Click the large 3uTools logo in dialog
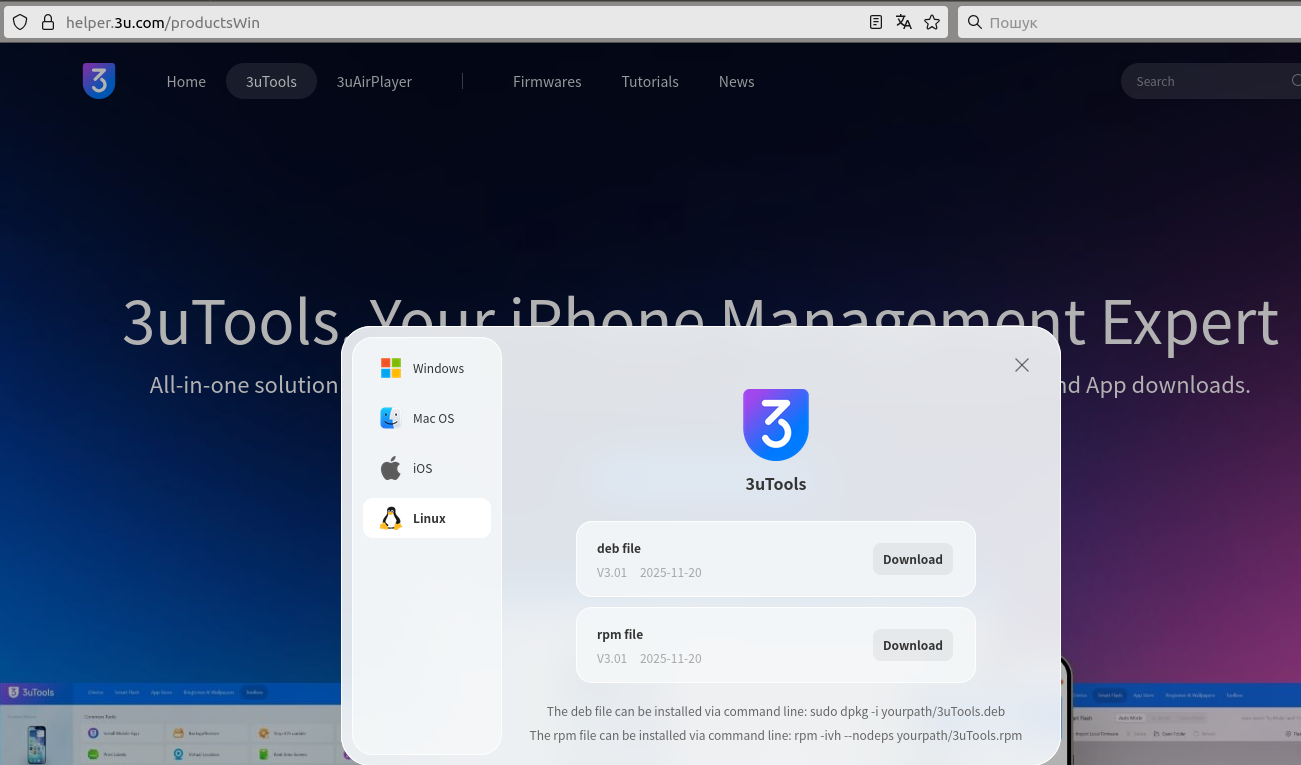Image resolution: width=1301 pixels, height=765 pixels. pyautogui.click(x=776, y=424)
